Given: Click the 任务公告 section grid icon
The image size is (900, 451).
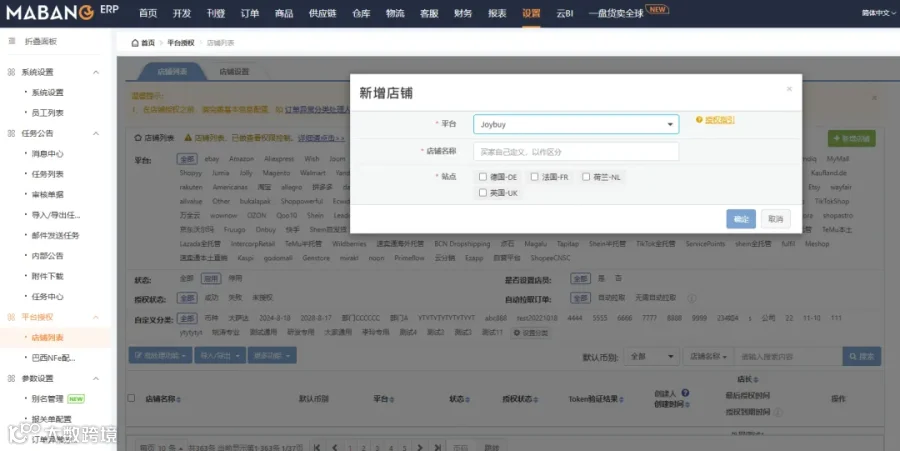Looking at the screenshot, I should tap(11, 133).
